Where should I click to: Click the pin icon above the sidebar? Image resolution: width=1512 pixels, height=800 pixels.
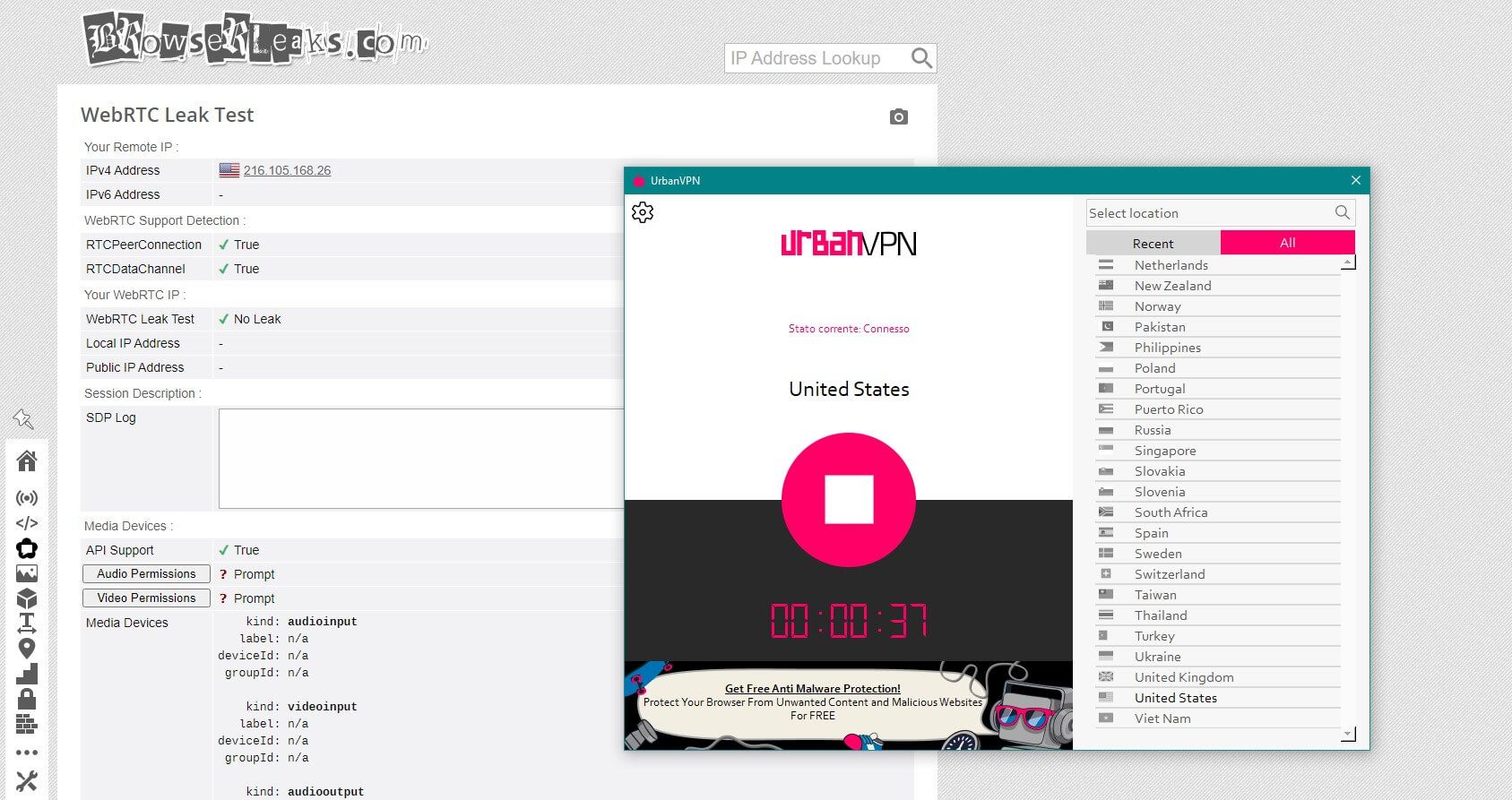coord(23,418)
